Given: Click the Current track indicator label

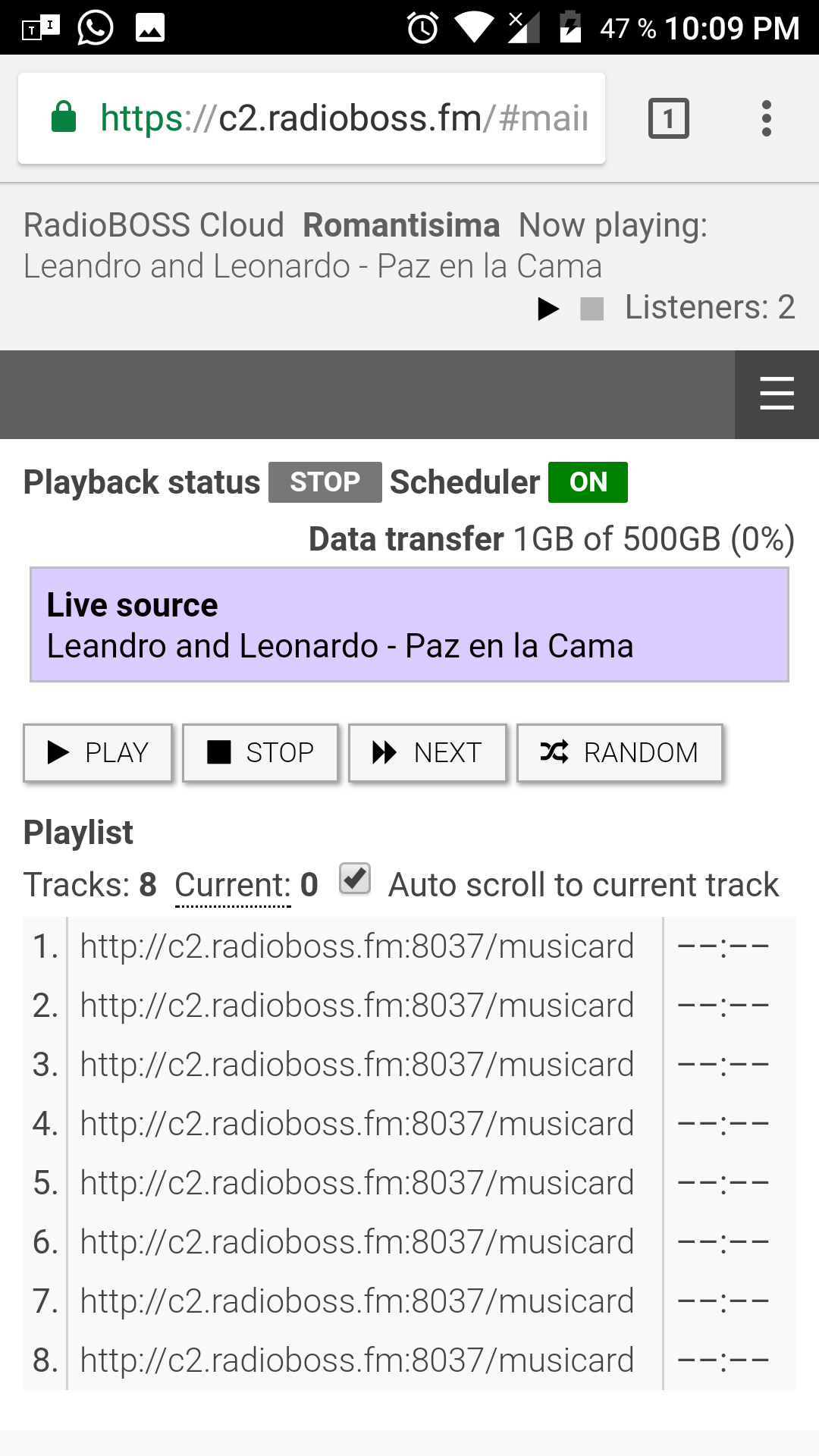Looking at the screenshot, I should [233, 885].
